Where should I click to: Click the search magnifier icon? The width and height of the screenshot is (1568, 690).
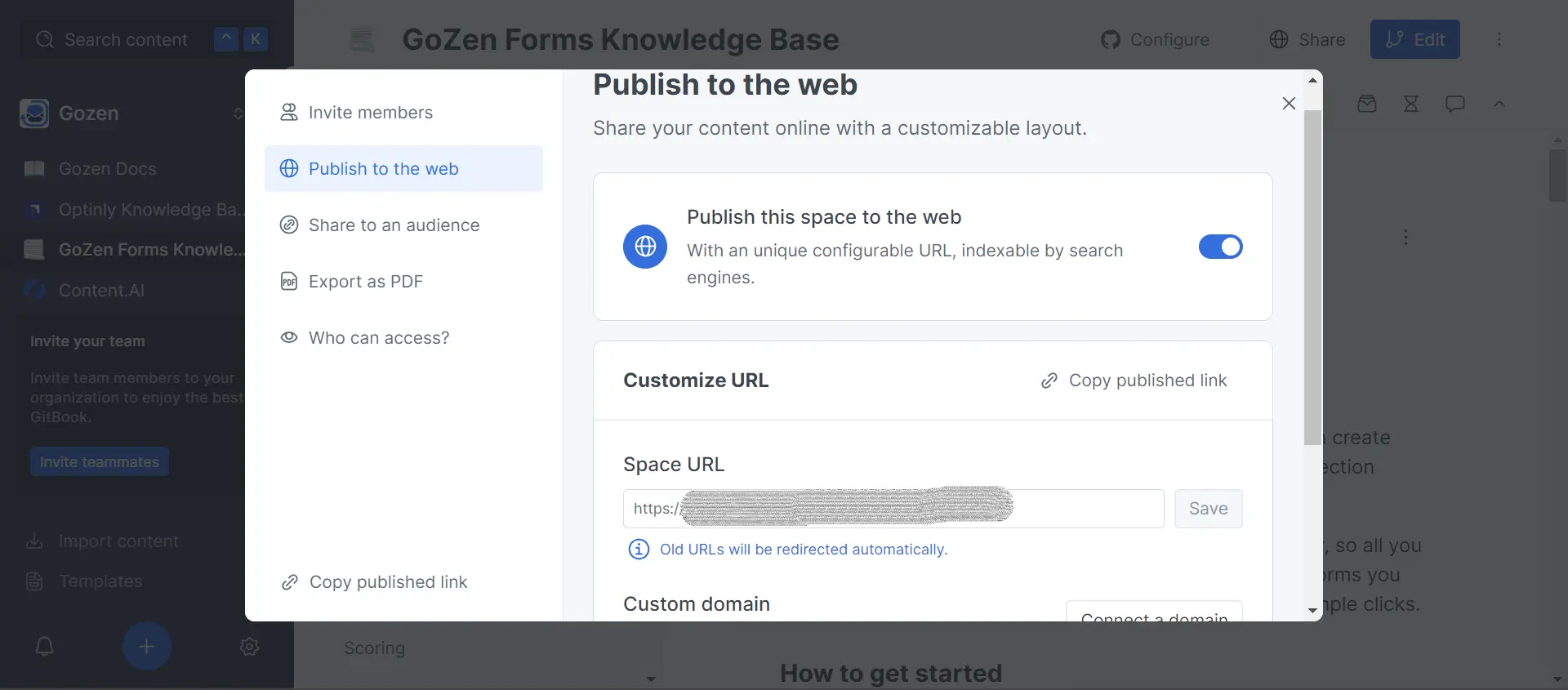[x=46, y=39]
